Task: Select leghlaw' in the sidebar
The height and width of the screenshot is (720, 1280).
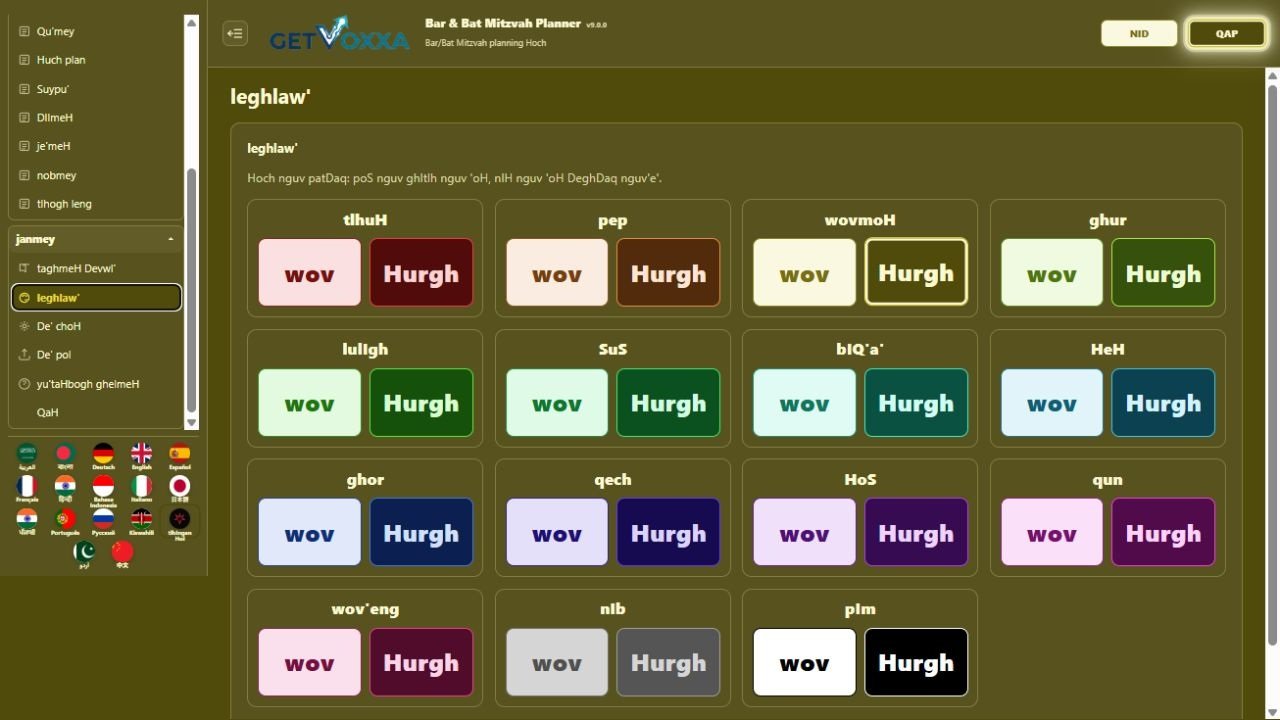Action: 96,297
